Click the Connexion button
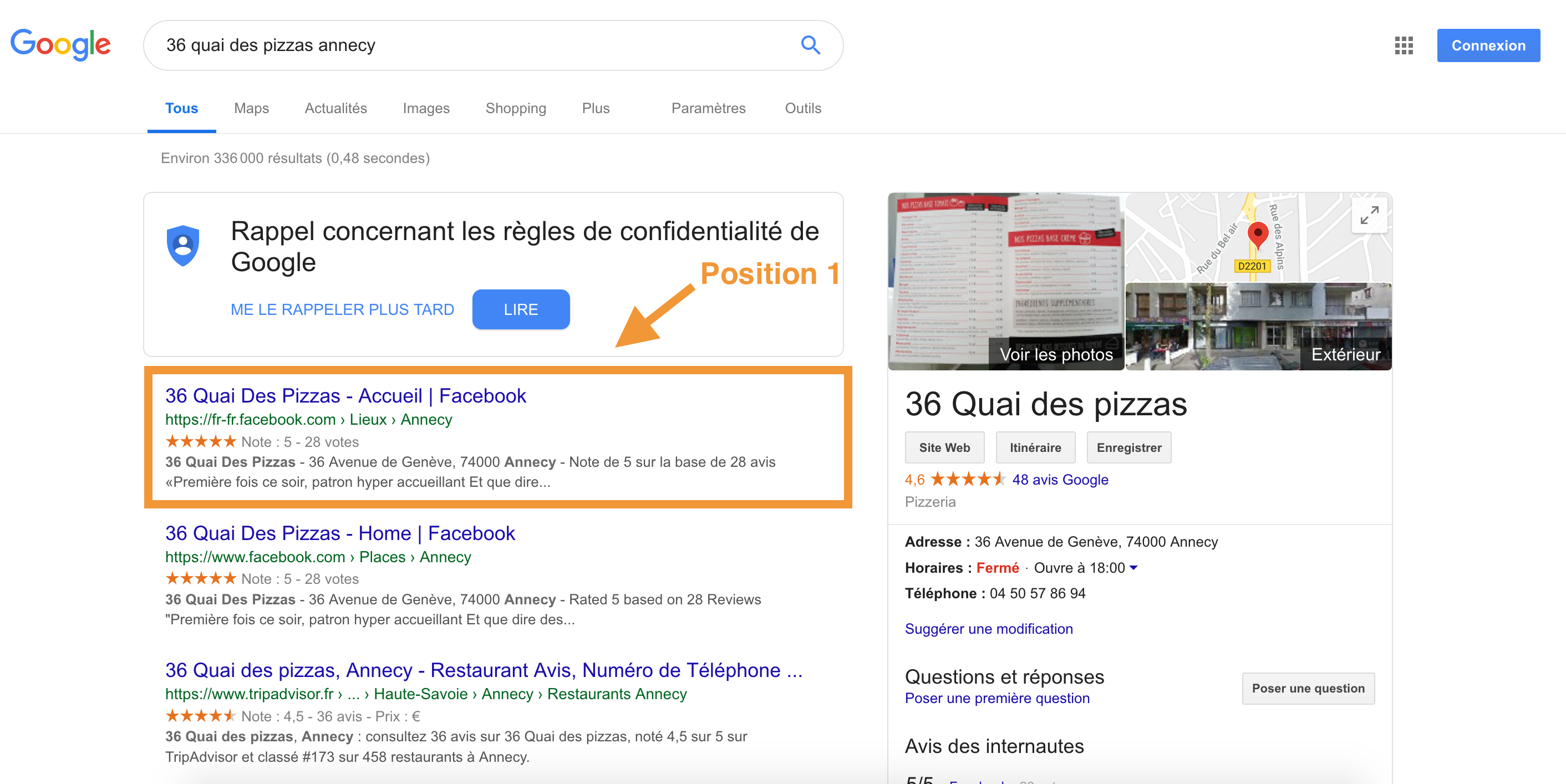 tap(1488, 45)
